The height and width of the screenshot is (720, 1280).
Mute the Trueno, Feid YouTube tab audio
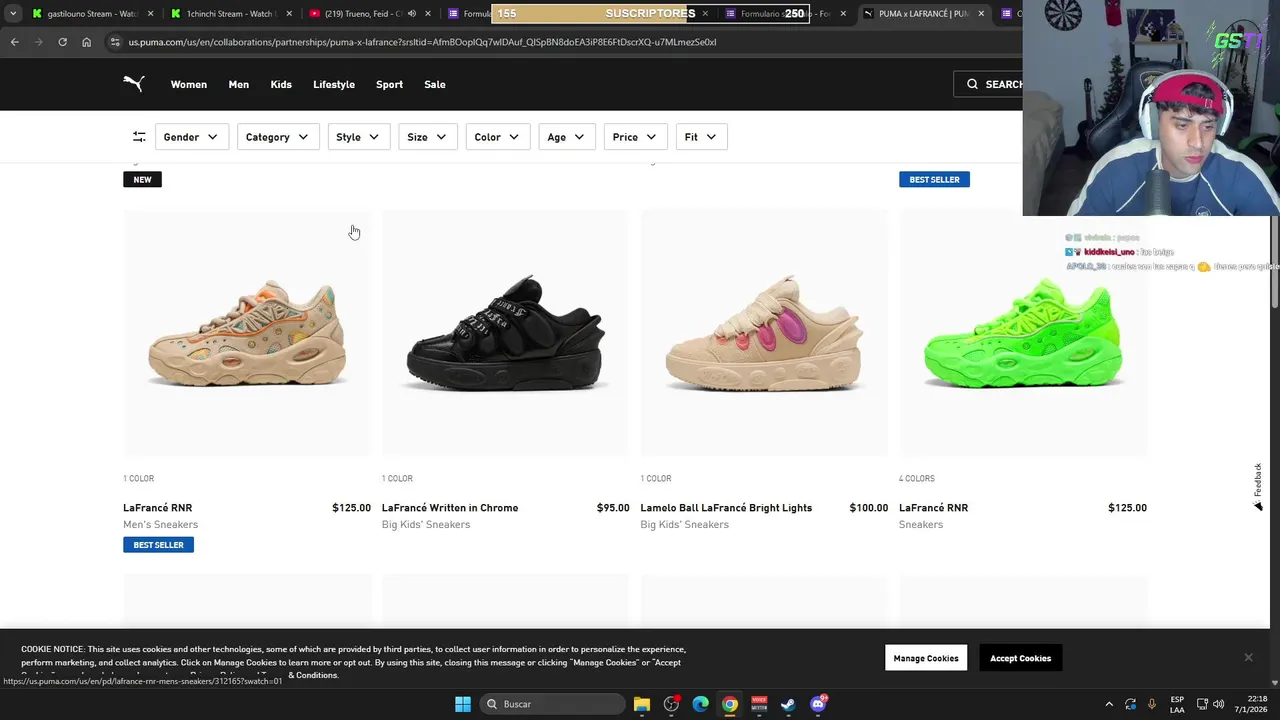point(414,14)
